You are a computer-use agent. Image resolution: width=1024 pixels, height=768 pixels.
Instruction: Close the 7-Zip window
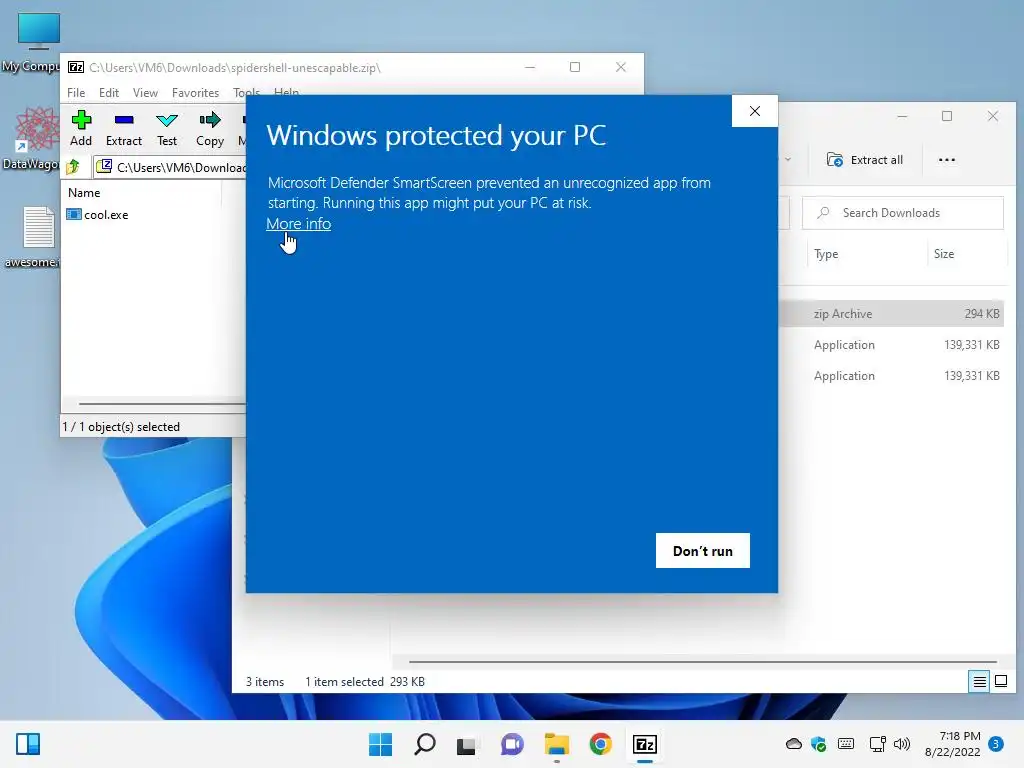pos(621,67)
